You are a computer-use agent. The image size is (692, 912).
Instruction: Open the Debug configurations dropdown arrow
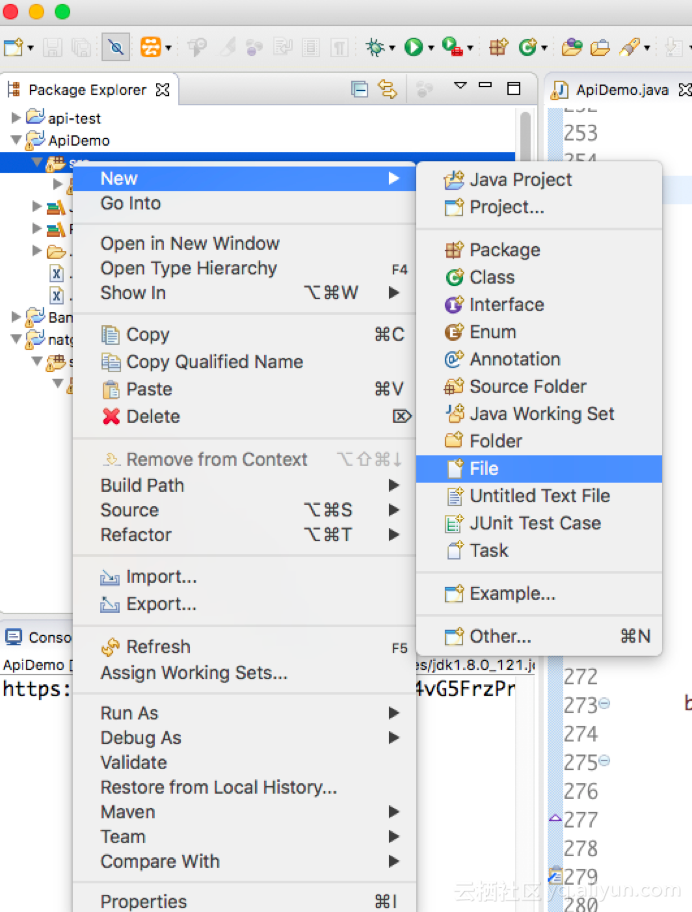(392, 48)
